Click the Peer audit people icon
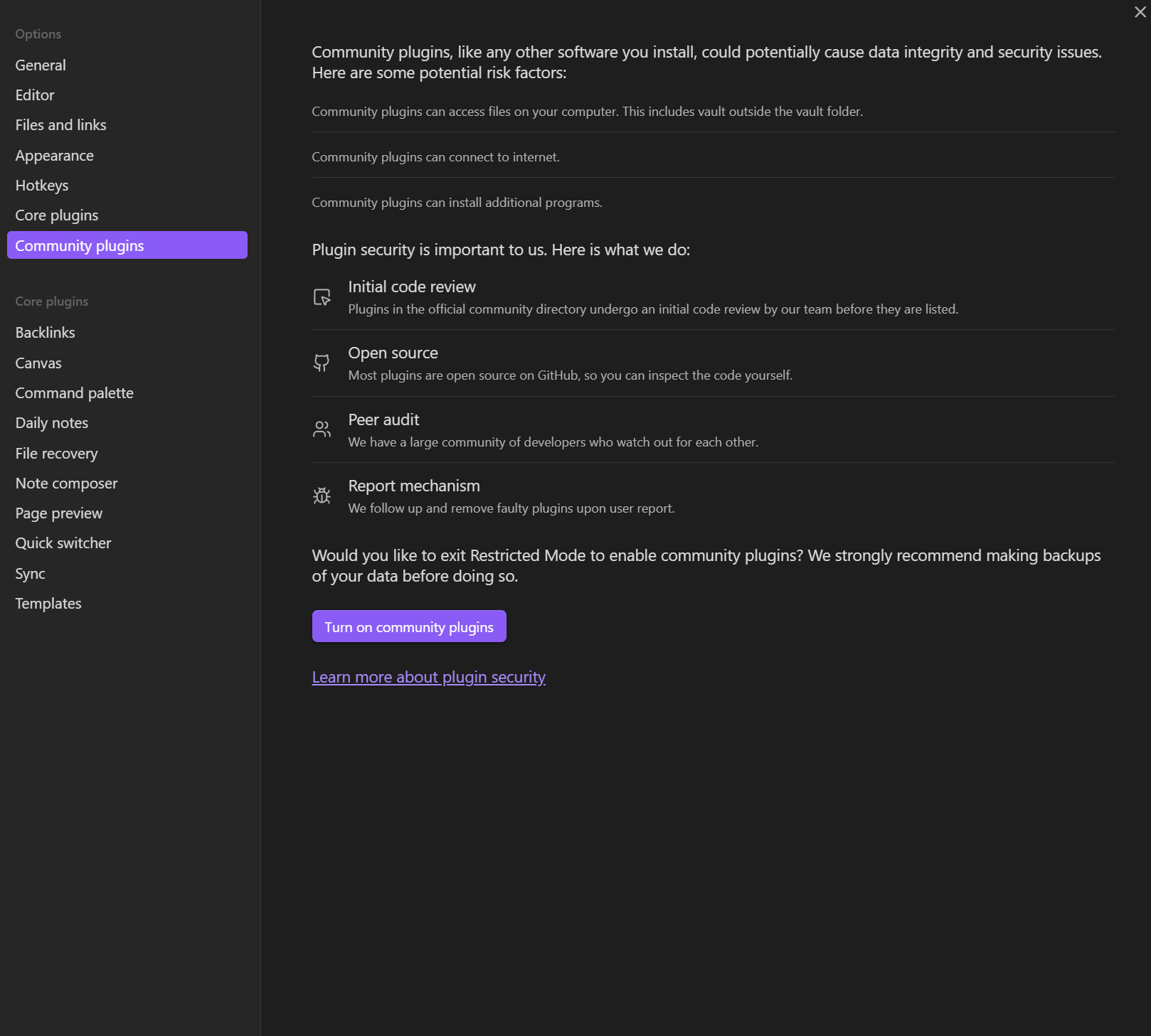 tap(322, 429)
